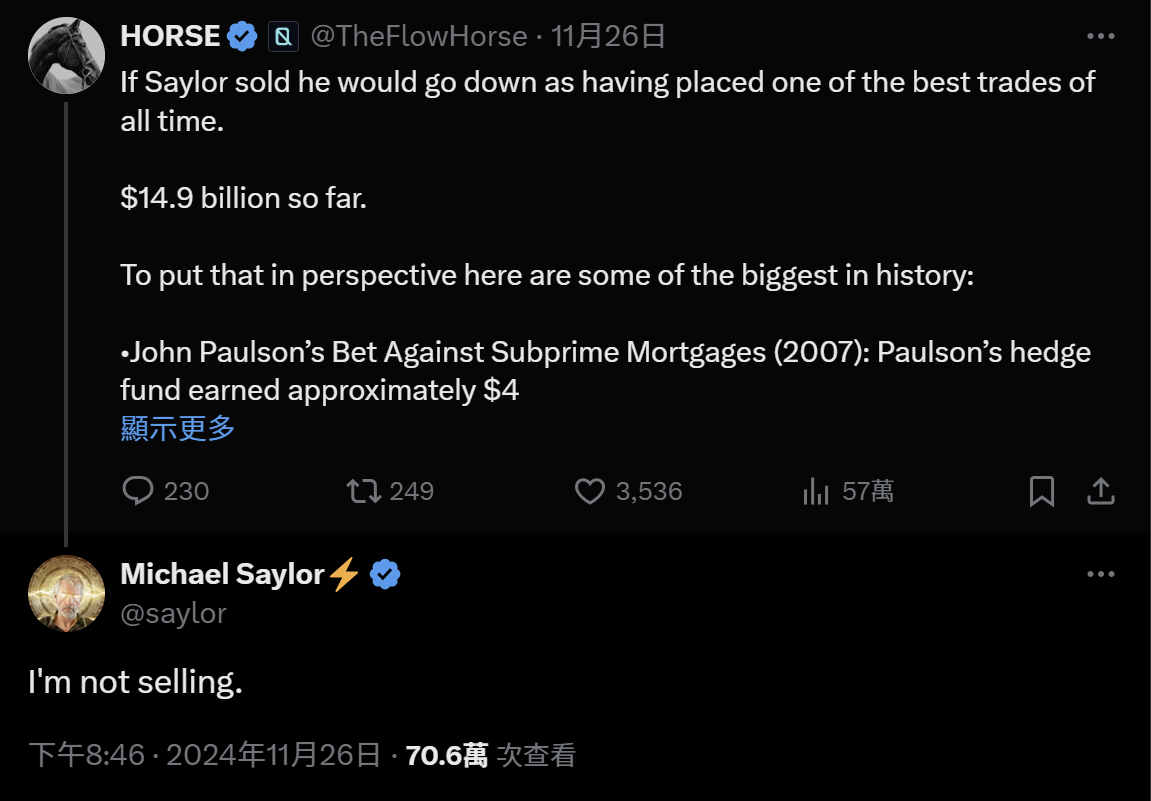The width and height of the screenshot is (1151, 801).
Task: Repost the HORSE tweet
Action: 363,491
